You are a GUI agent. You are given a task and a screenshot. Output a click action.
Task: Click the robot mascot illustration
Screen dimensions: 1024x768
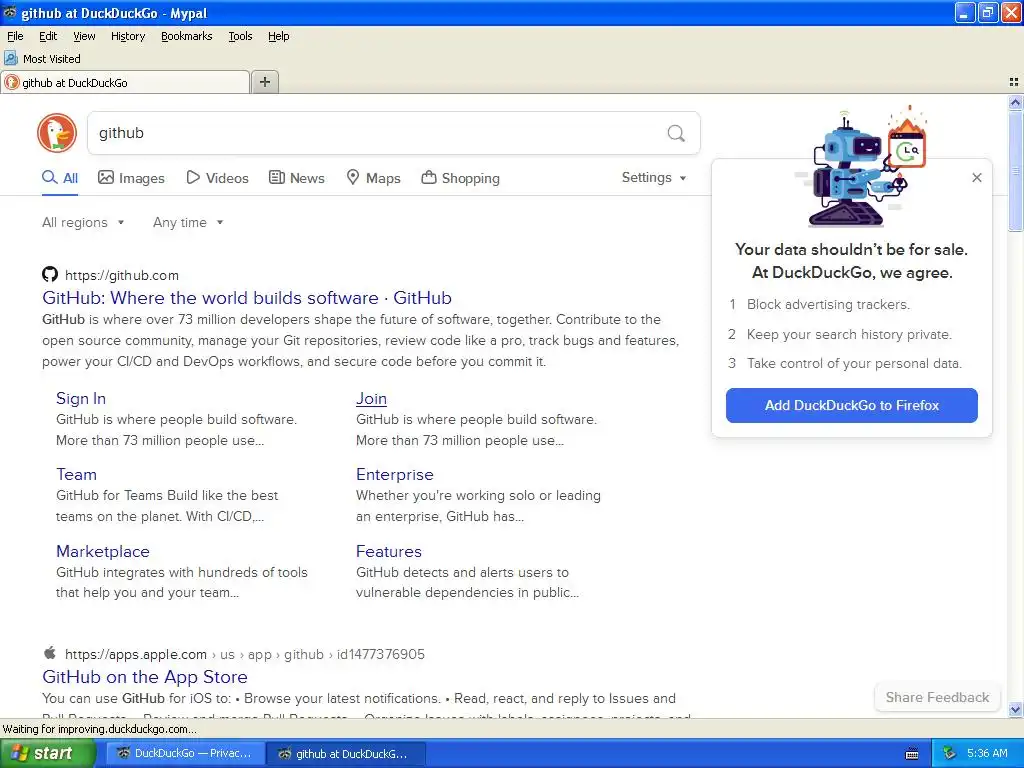pos(859,165)
